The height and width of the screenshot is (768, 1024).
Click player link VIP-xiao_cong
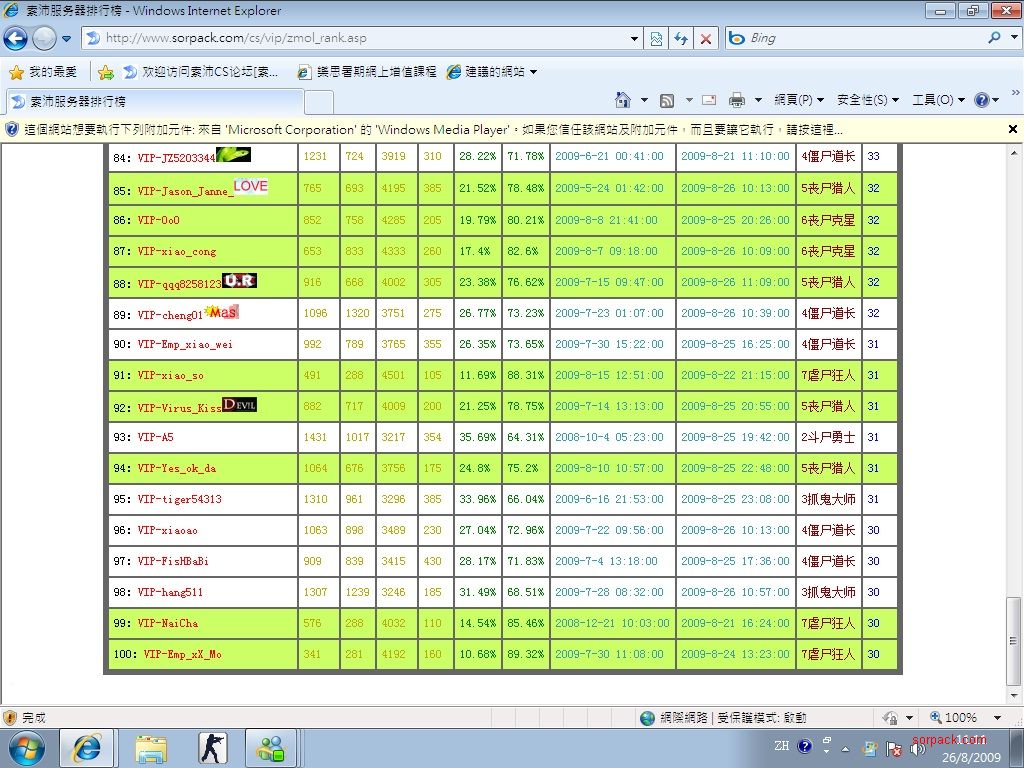176,251
